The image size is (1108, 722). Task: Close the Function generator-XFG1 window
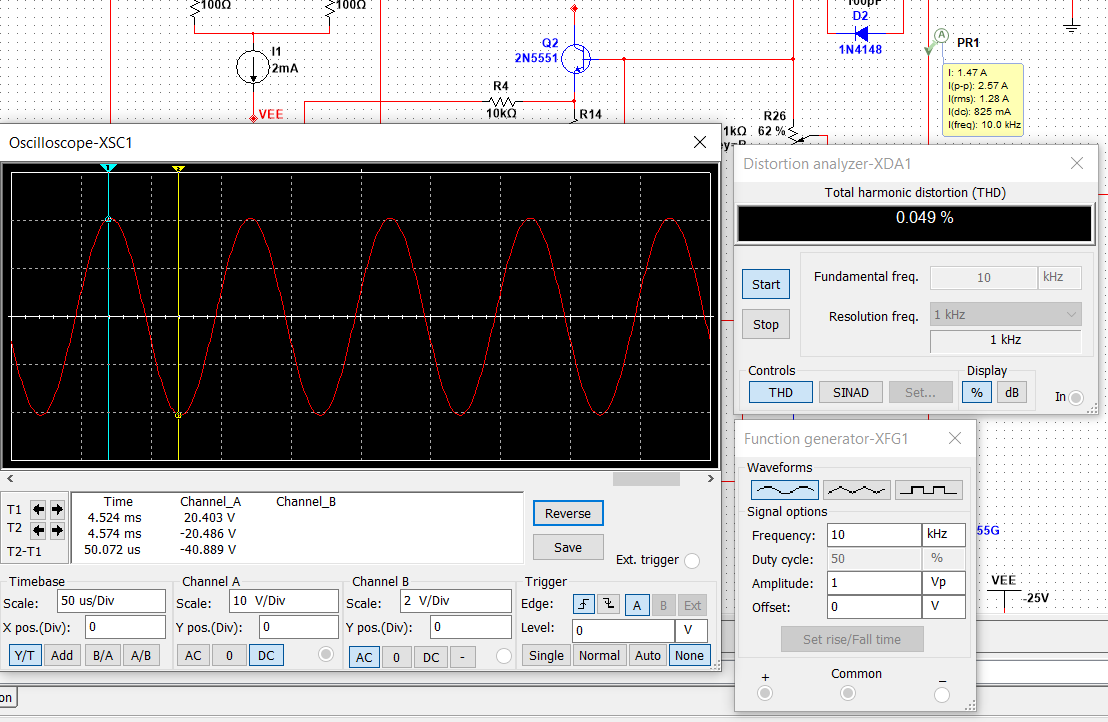click(955, 438)
